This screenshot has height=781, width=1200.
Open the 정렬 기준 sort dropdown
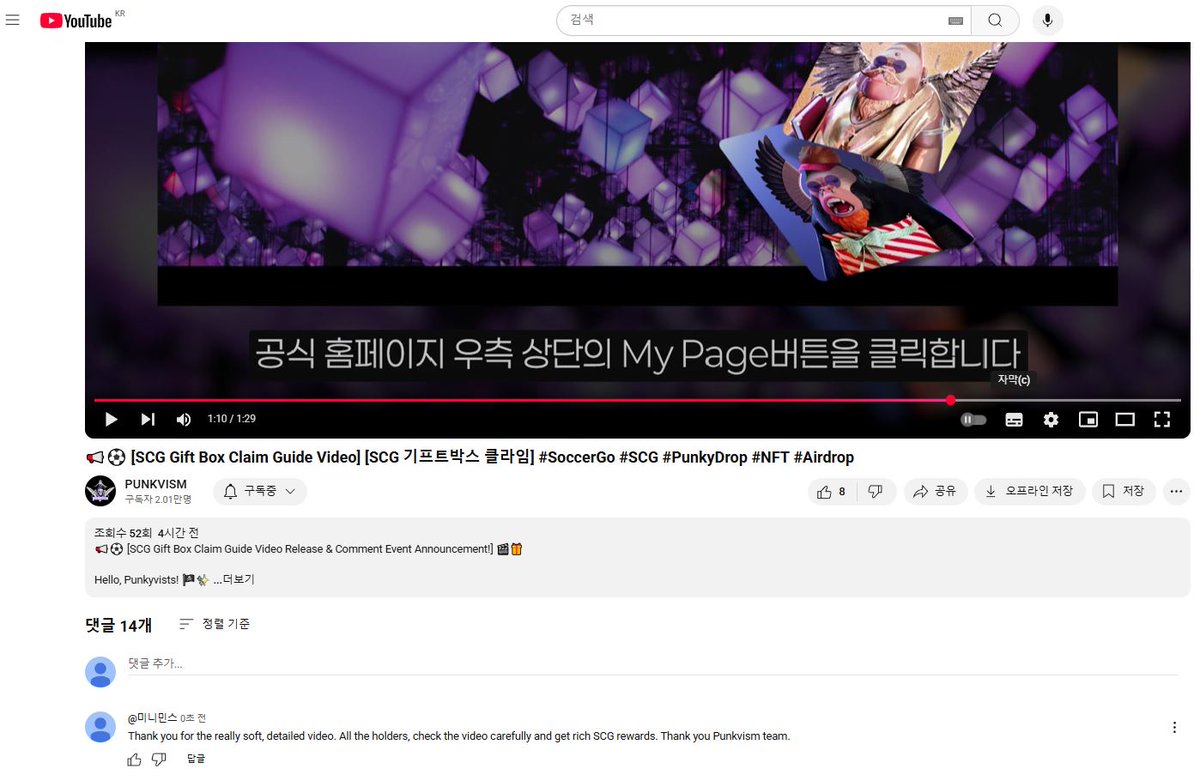pos(215,624)
